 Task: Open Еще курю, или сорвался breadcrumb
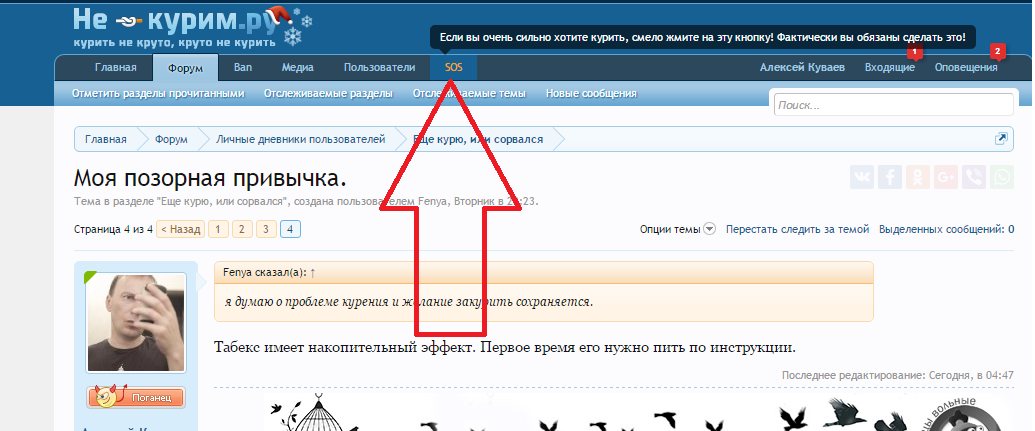pos(478,139)
